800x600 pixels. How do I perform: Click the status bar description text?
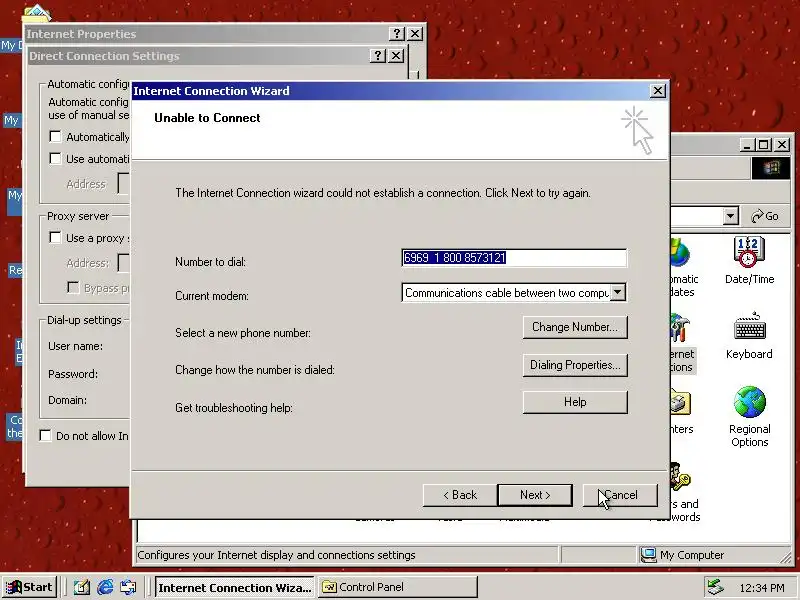[276, 555]
